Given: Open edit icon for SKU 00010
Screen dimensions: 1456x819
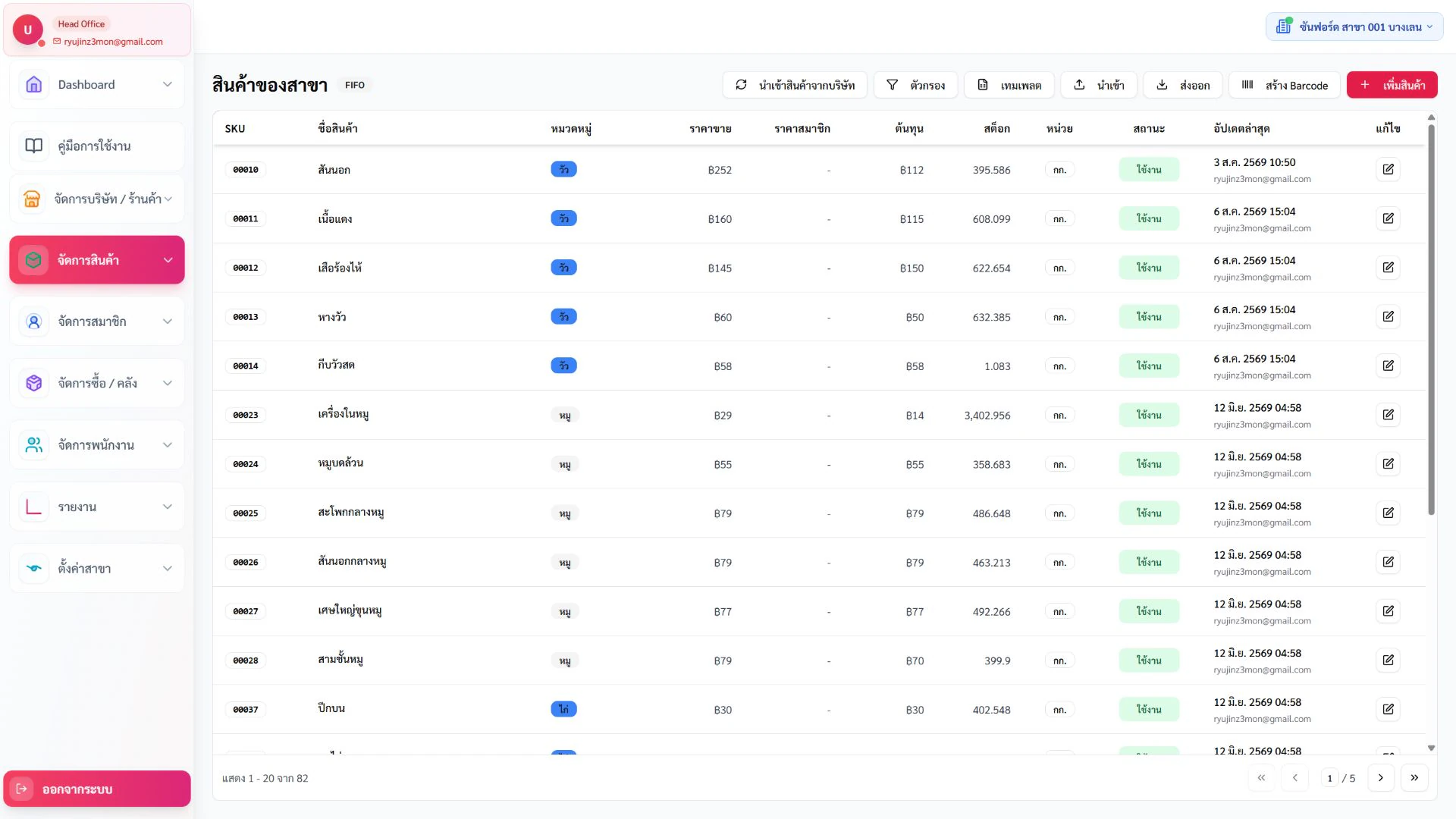Looking at the screenshot, I should (x=1388, y=169).
